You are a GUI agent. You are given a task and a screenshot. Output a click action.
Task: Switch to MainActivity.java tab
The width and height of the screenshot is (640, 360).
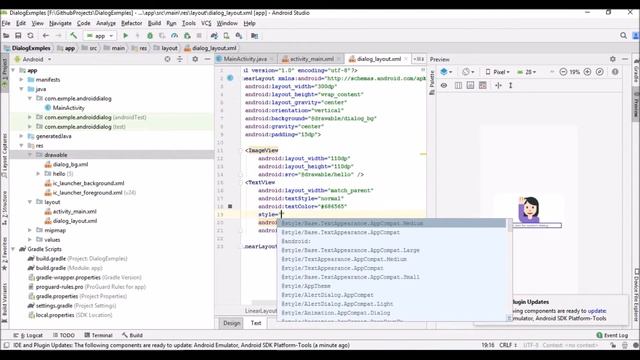pos(245,59)
